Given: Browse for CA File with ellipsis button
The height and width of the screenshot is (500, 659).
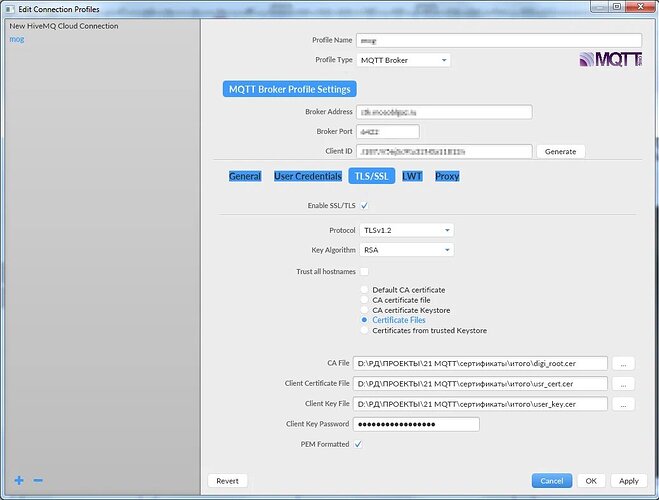Looking at the screenshot, I should pos(623,363).
